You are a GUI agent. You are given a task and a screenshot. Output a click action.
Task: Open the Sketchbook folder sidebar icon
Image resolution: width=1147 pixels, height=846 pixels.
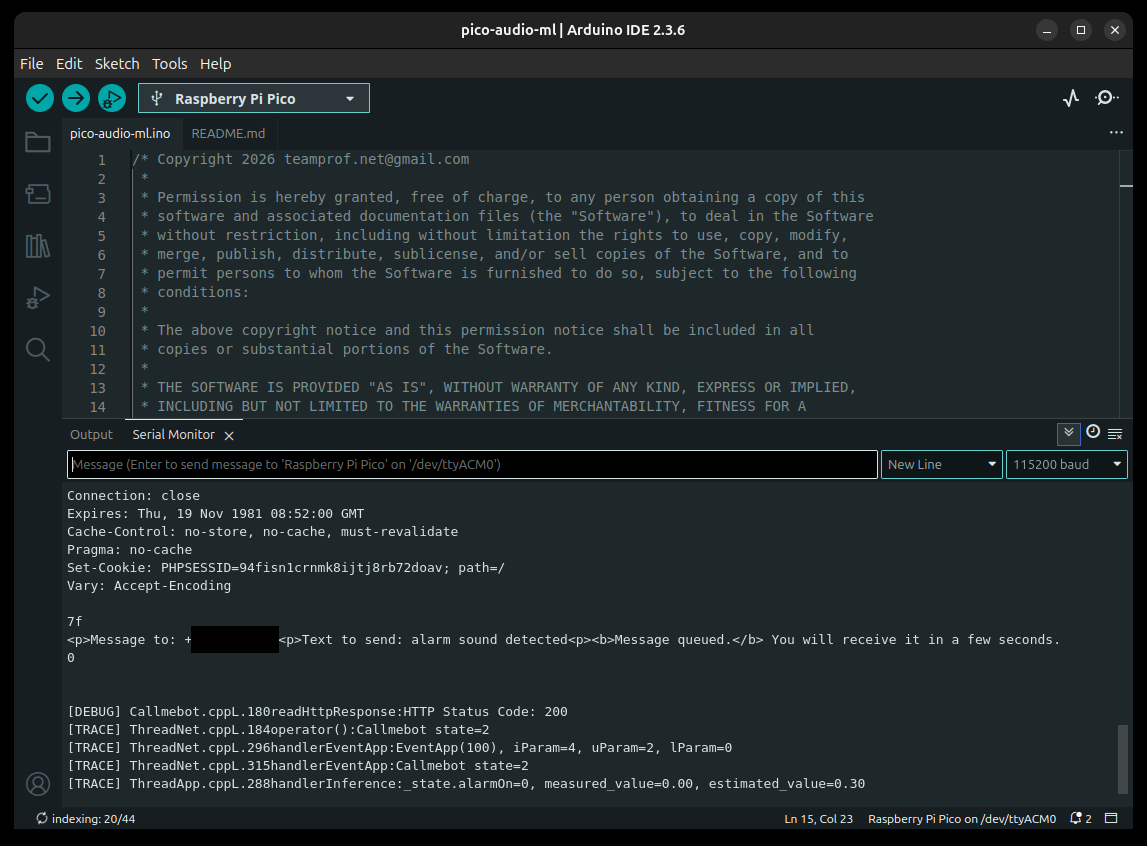(38, 142)
